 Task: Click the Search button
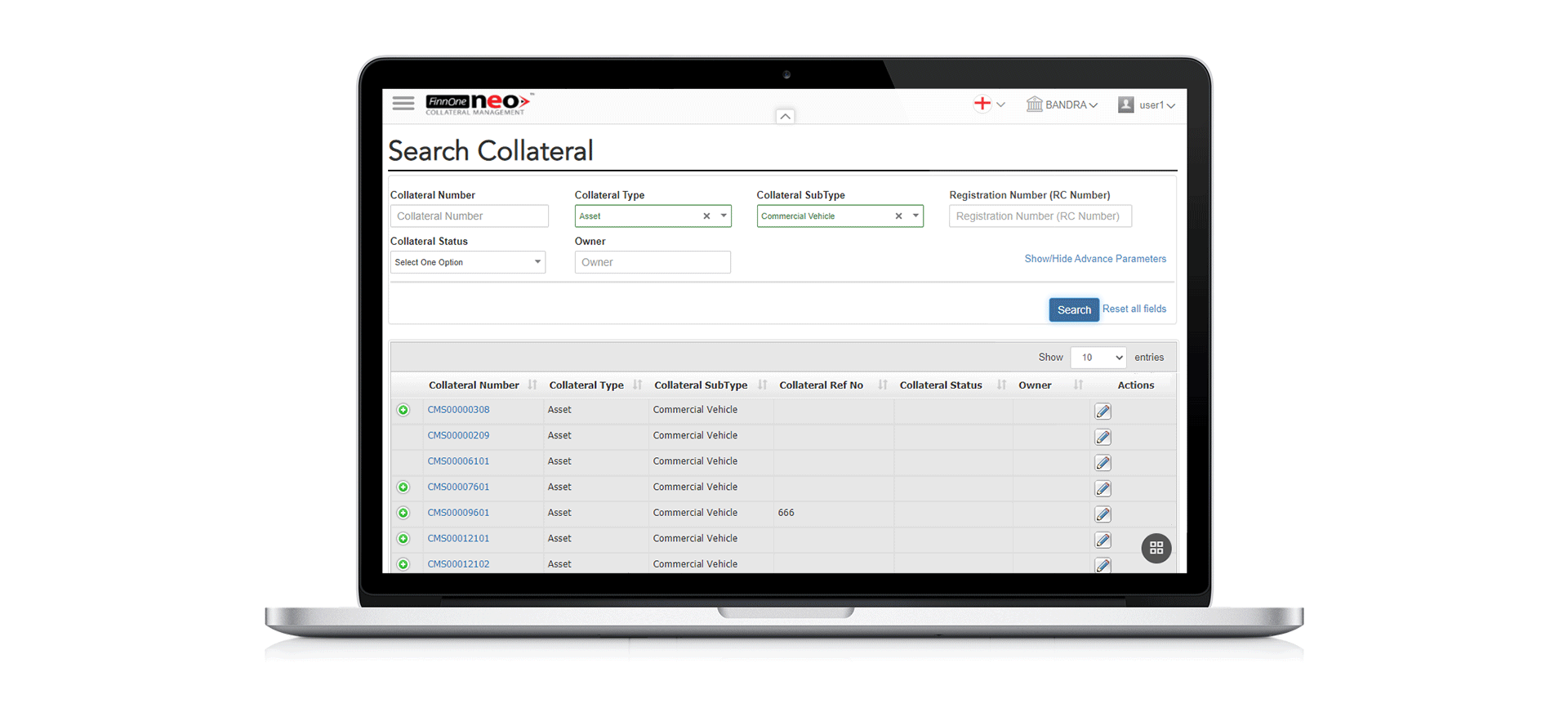coord(1073,309)
